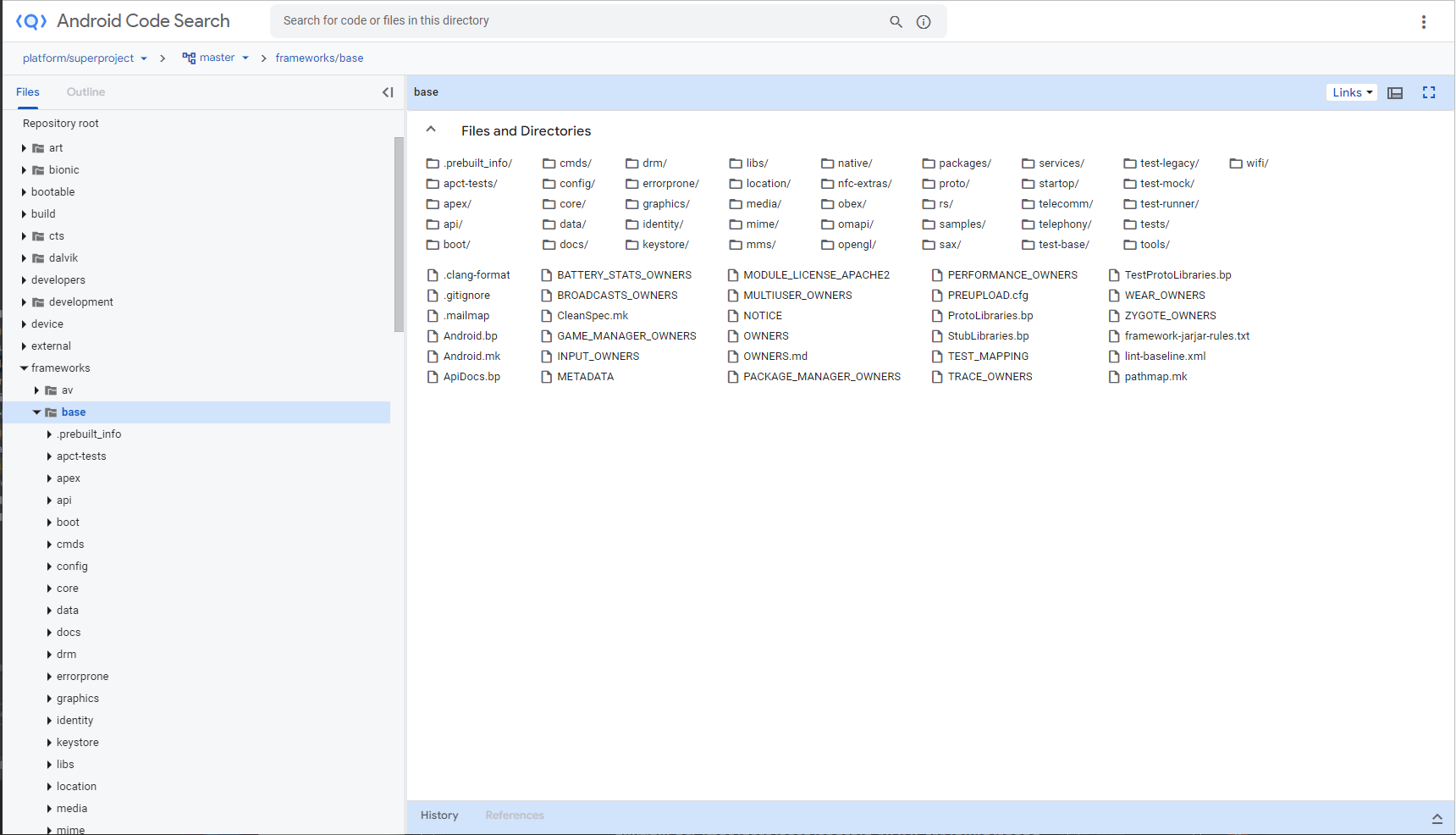Open the lint-baseline.xml file link
1456x835 pixels.
(1165, 357)
